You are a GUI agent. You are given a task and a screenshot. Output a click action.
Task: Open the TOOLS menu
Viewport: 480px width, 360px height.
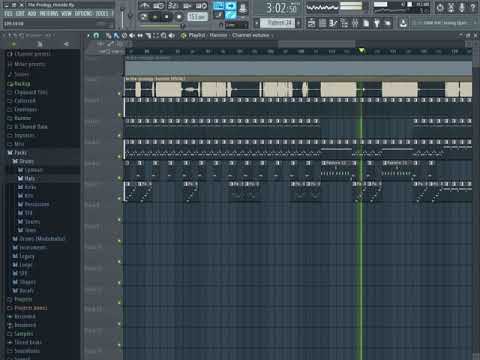coord(102,14)
